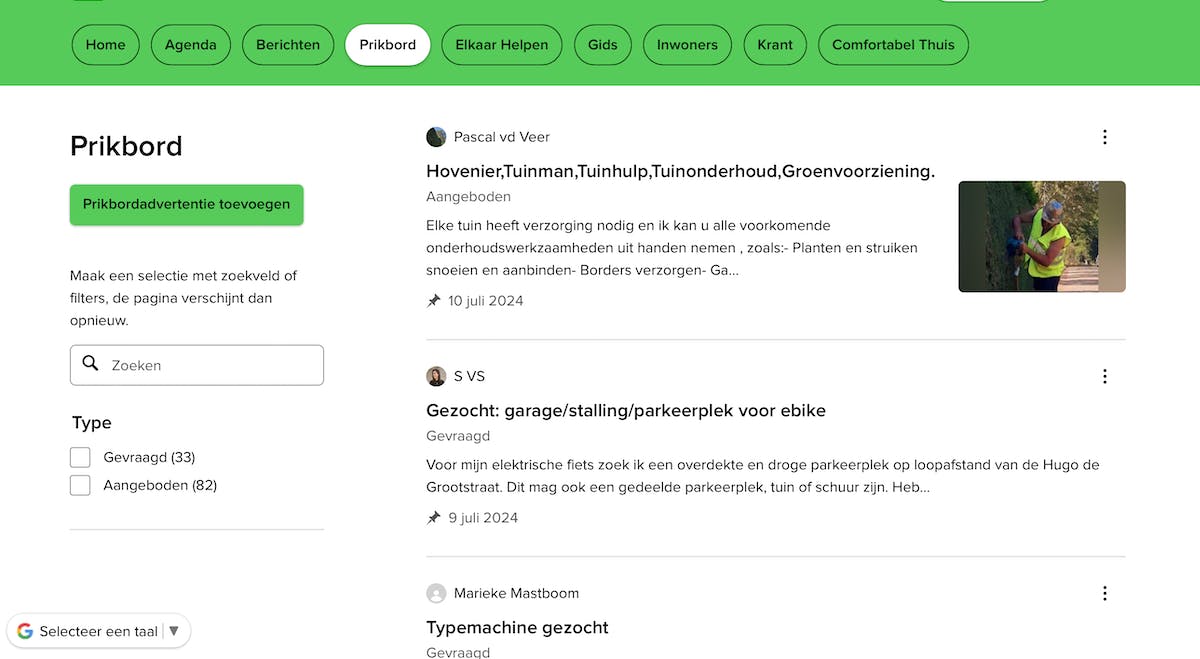Click the gardener hedge-trimming thumbnail
The width and height of the screenshot is (1200, 659).
coord(1041,236)
